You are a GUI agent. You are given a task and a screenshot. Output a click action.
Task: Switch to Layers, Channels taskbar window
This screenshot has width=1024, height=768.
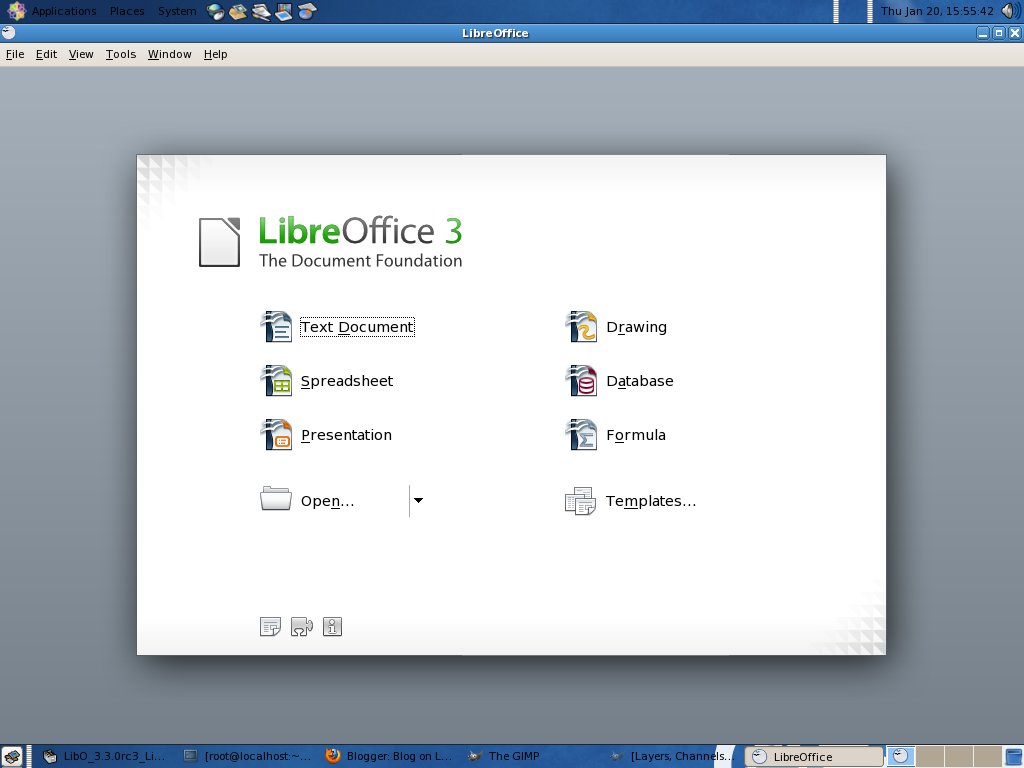pyautogui.click(x=673, y=756)
